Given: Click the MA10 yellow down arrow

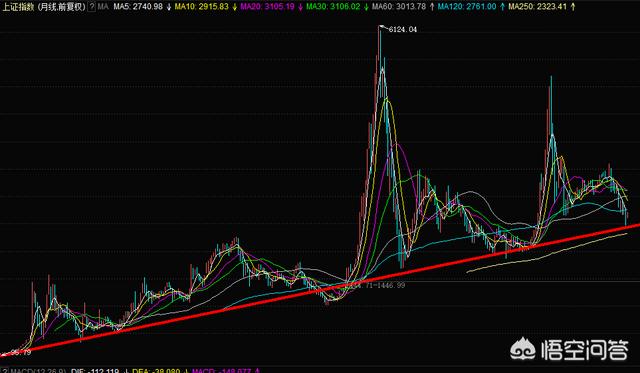Looking at the screenshot, I should coord(234,7).
